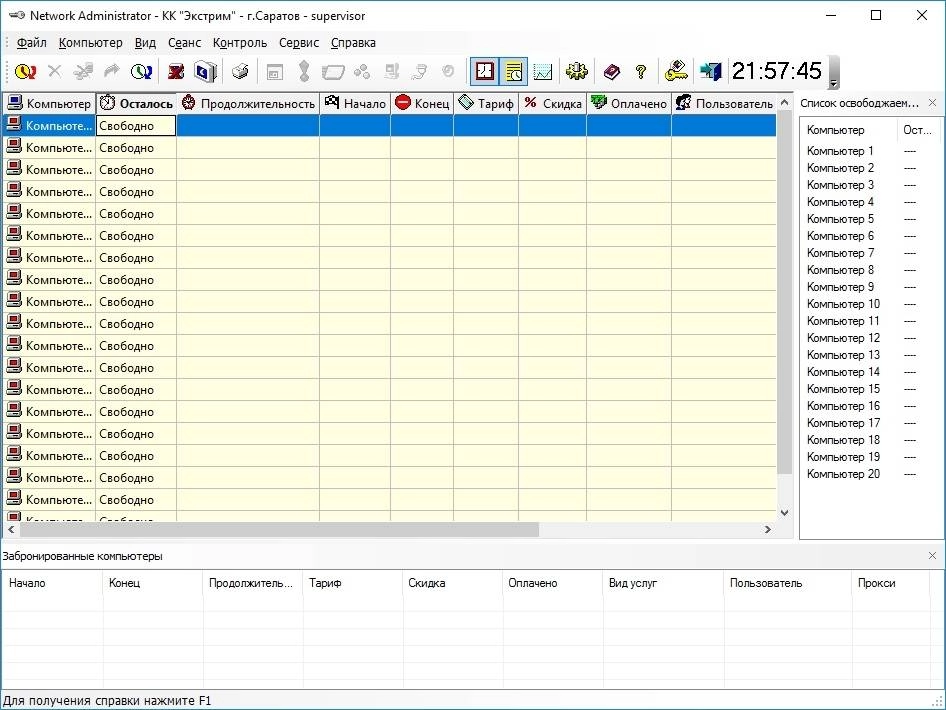The image size is (946, 710).
Task: Click the grayed-out X delete toolbar icon
Action: pyautogui.click(x=55, y=72)
